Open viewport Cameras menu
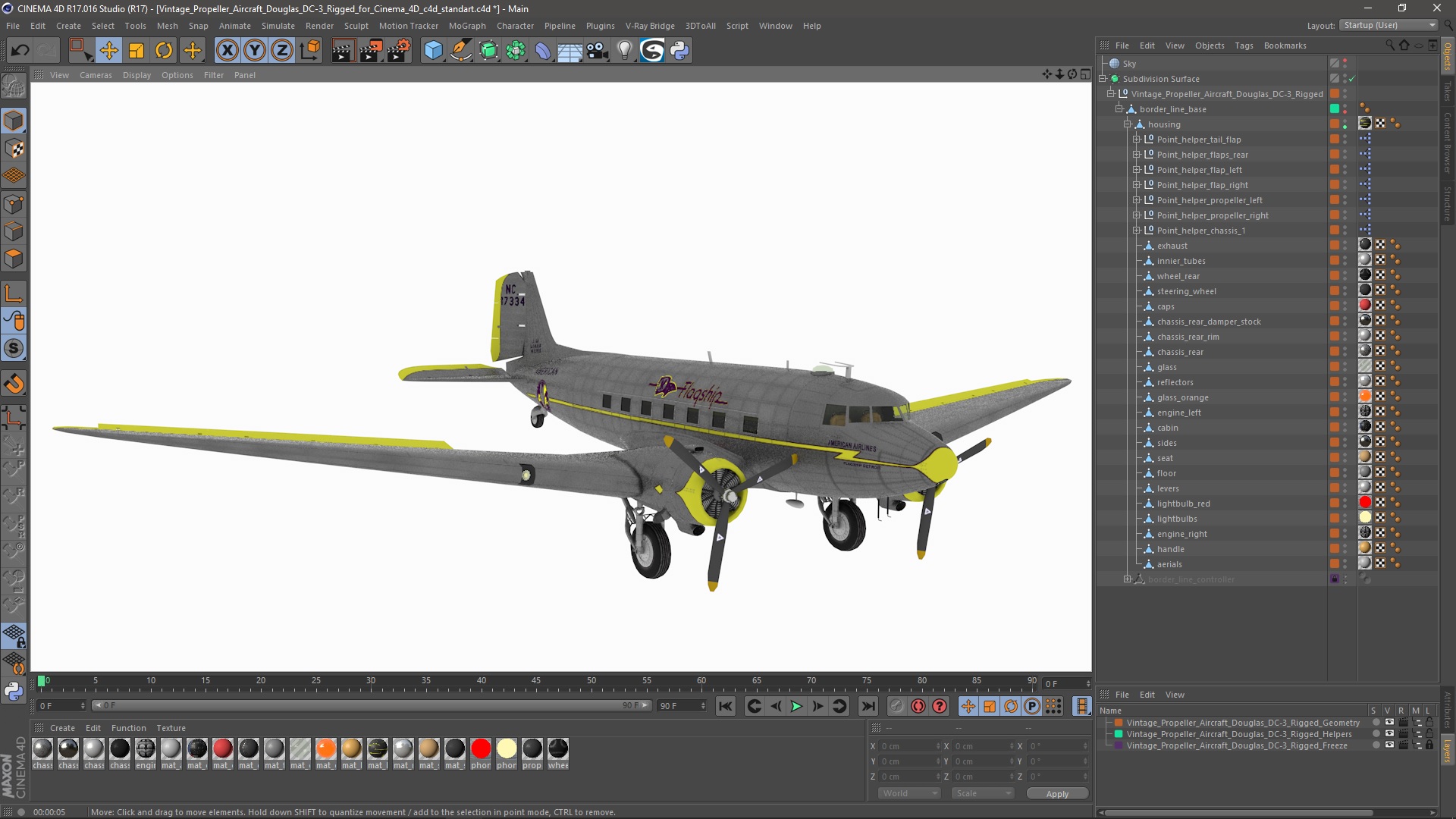The width and height of the screenshot is (1456, 819). pyautogui.click(x=96, y=75)
